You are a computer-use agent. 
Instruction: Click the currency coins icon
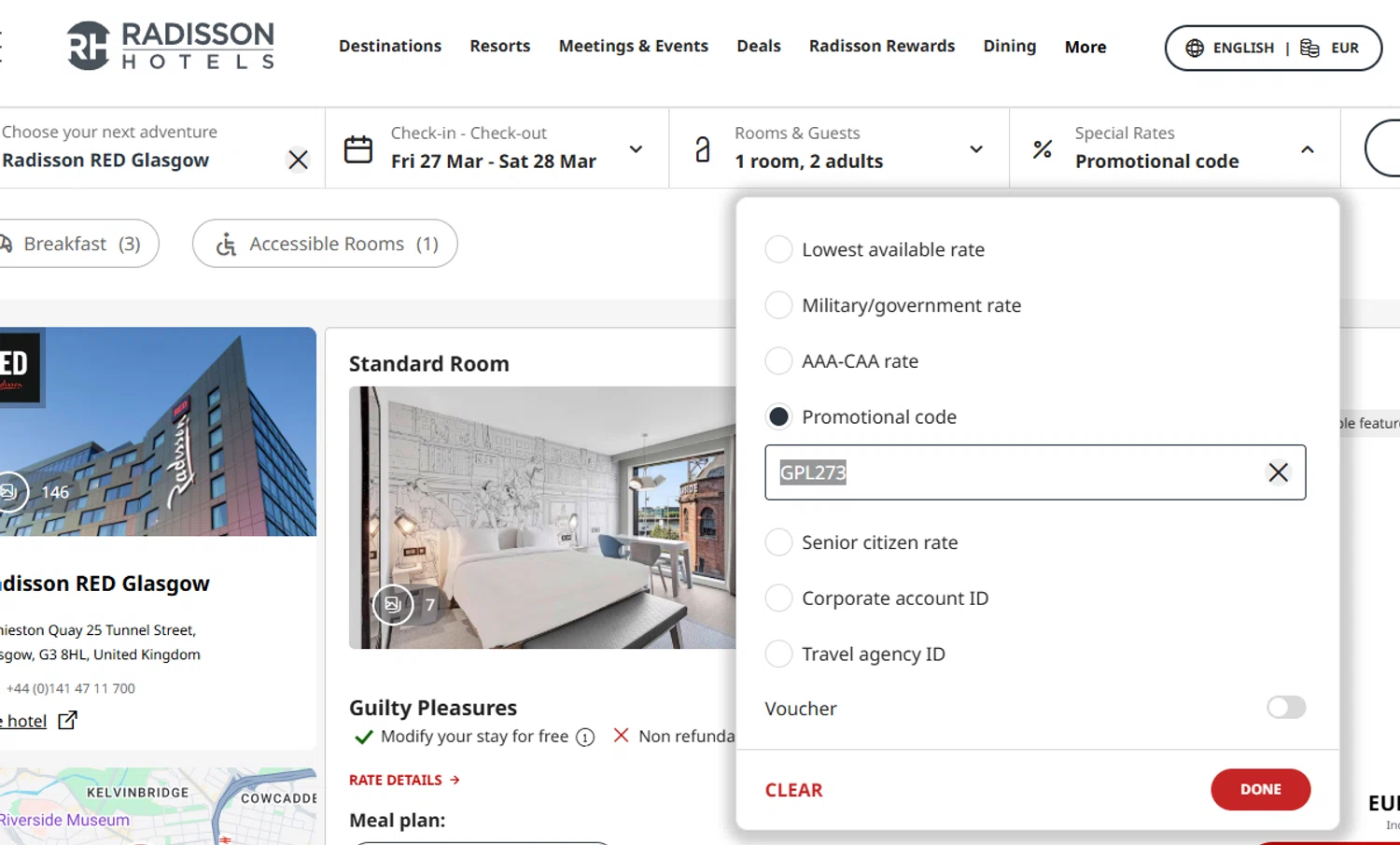pos(1309,48)
